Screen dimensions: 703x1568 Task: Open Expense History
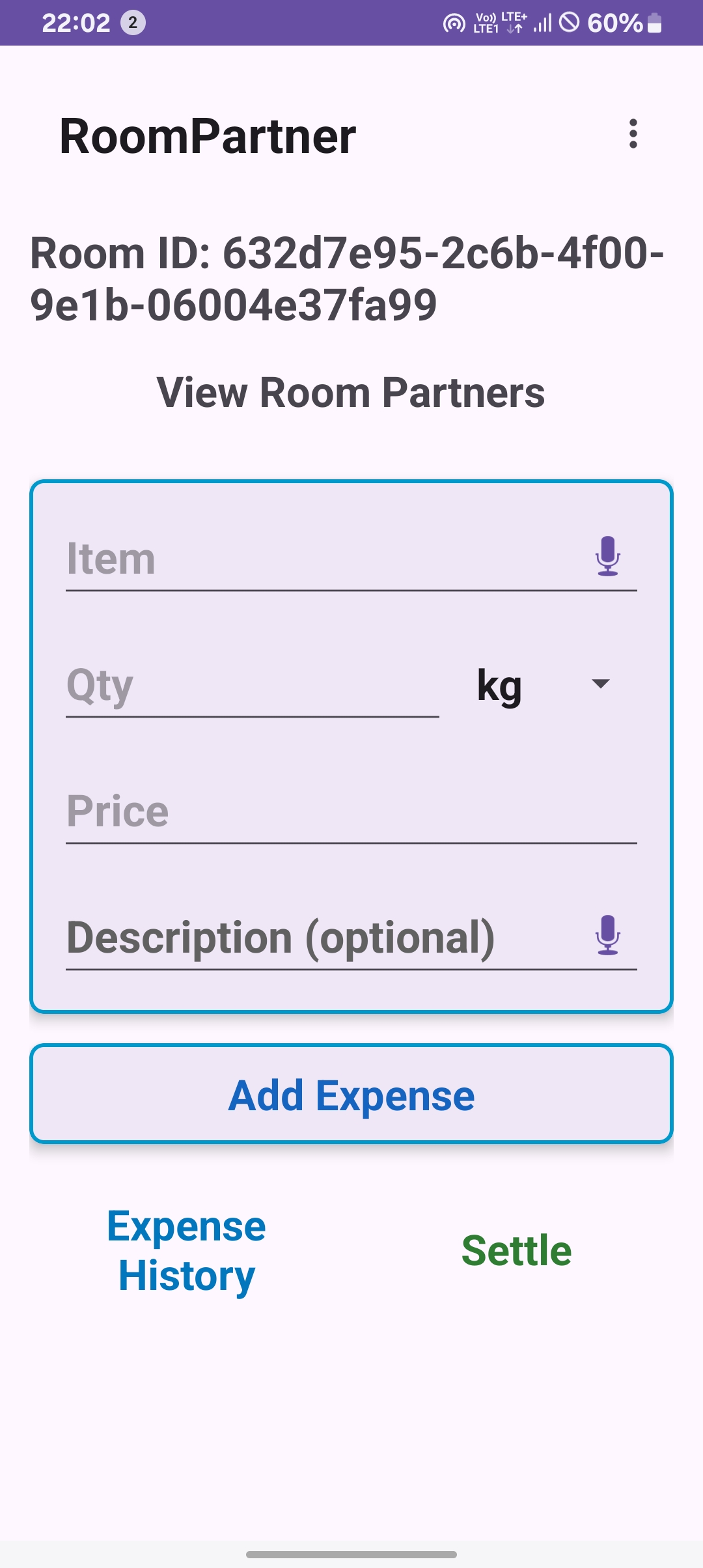[187, 1250]
